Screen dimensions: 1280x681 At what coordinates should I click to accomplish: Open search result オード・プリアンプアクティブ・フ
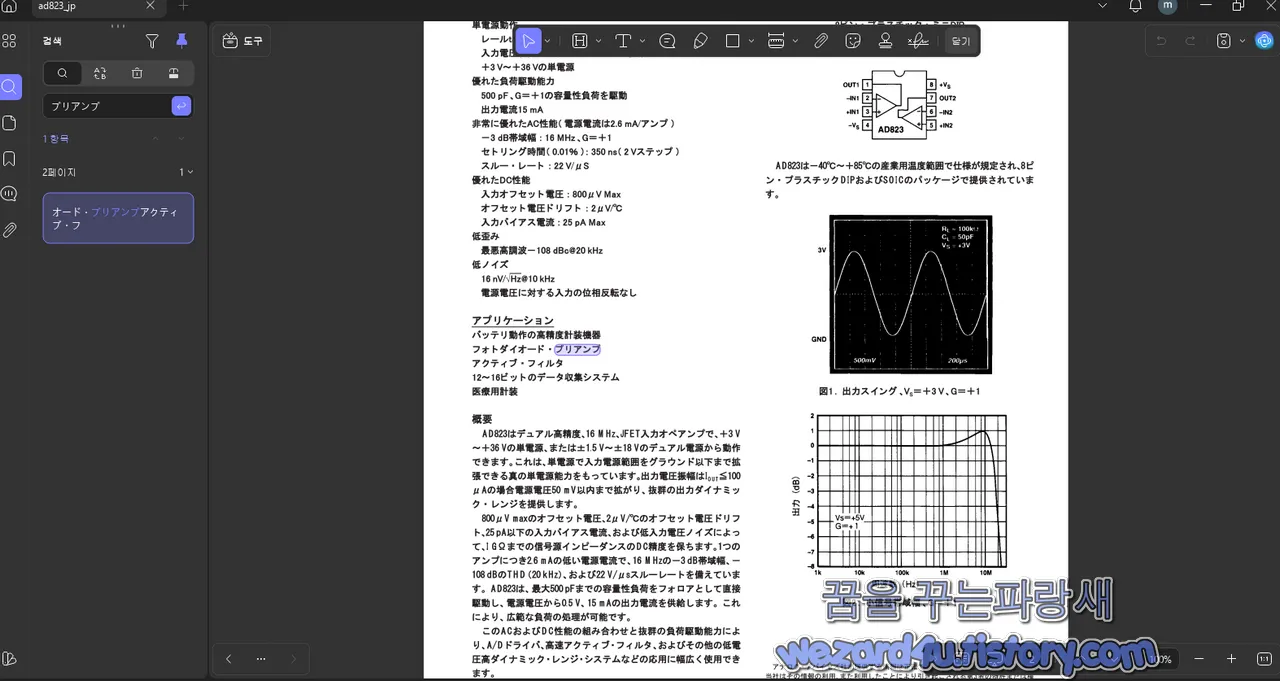click(x=118, y=218)
